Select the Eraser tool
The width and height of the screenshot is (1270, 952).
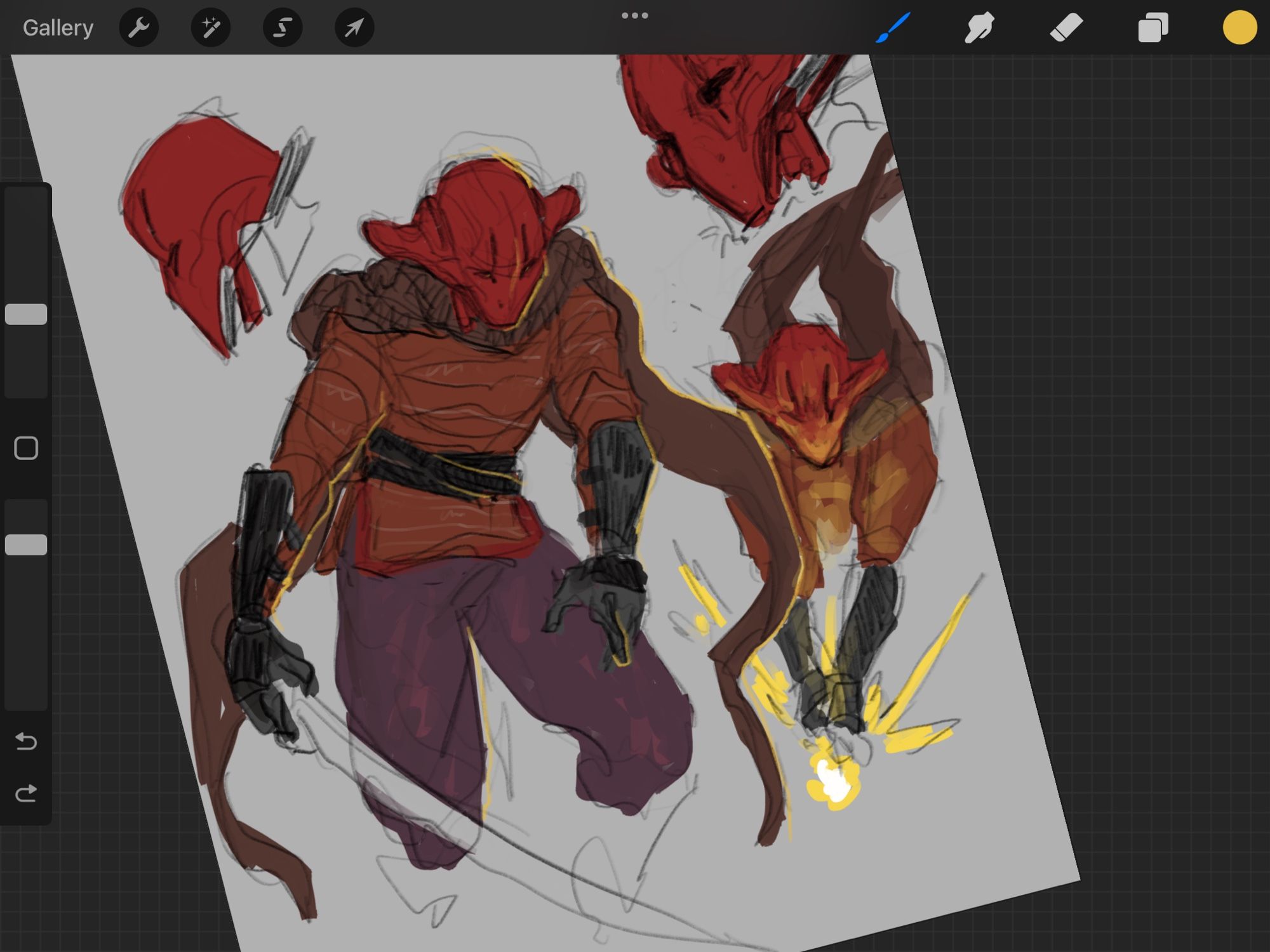point(1066,28)
